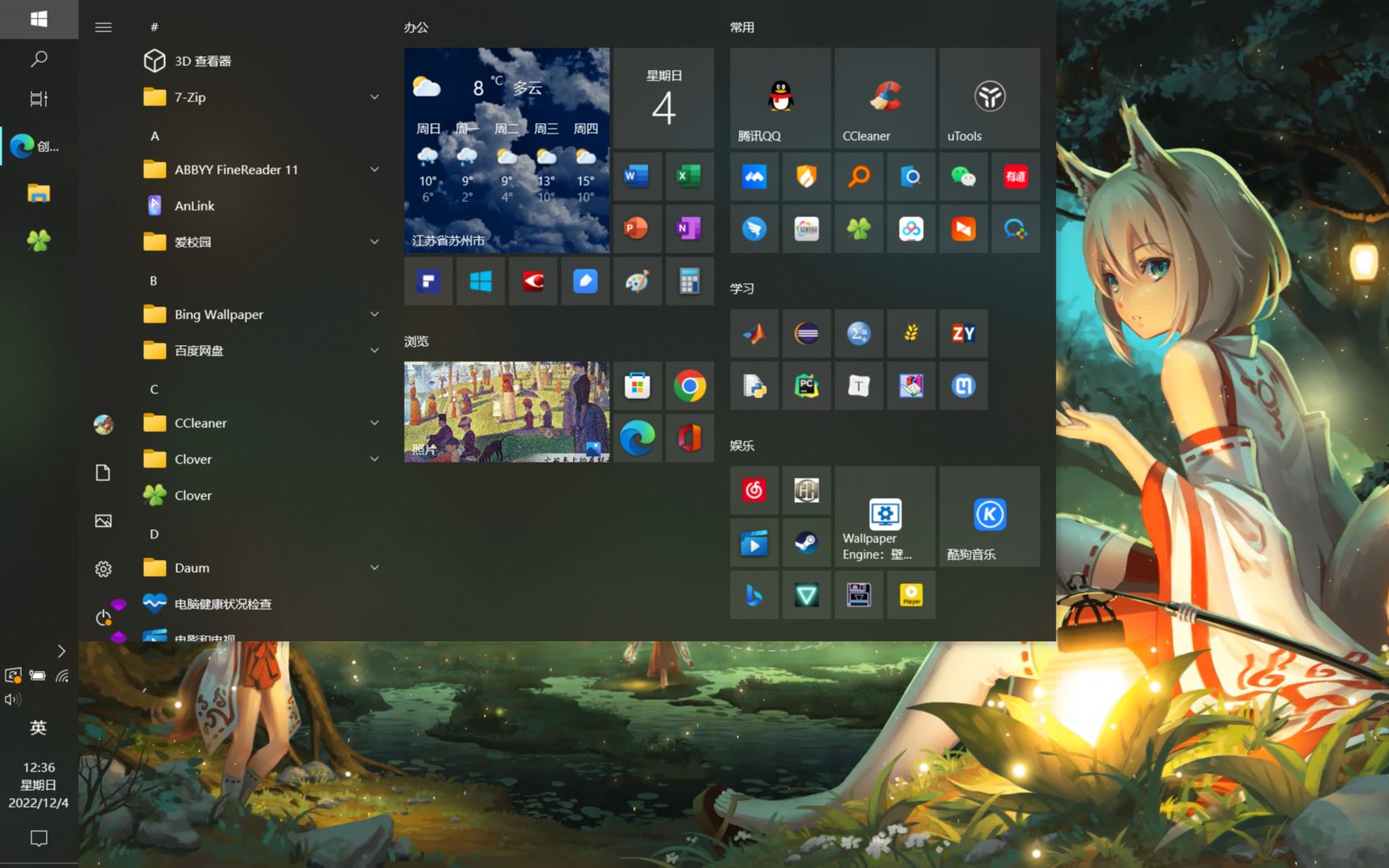The height and width of the screenshot is (868, 1389).
Task: Show hidden tray icons chevron
Action: (x=61, y=651)
